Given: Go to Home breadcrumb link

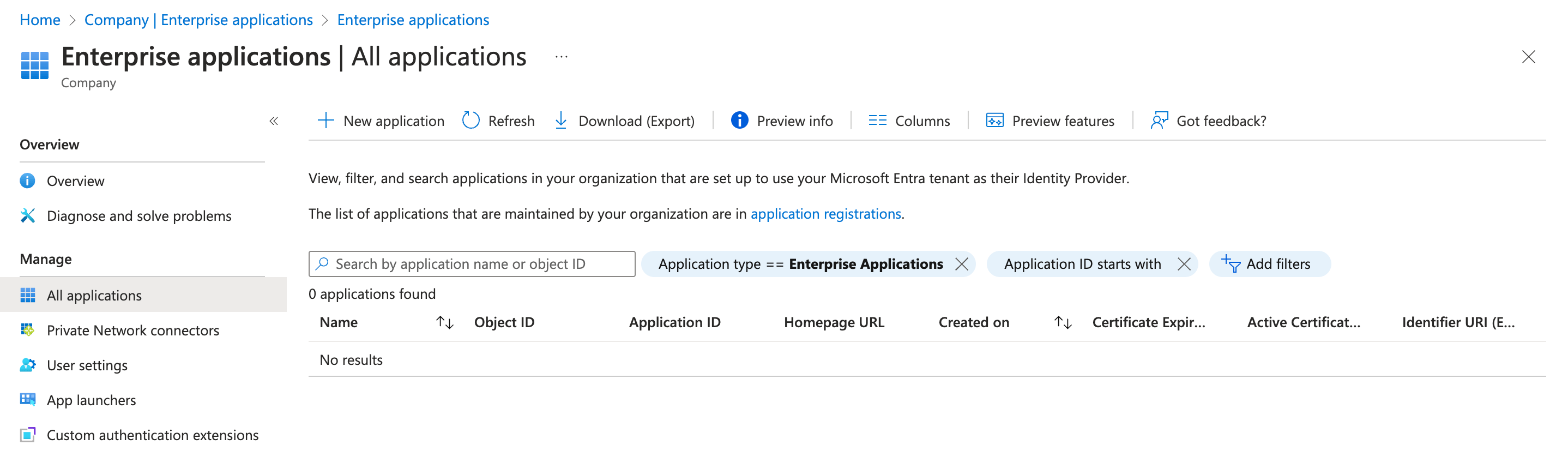Looking at the screenshot, I should (40, 20).
